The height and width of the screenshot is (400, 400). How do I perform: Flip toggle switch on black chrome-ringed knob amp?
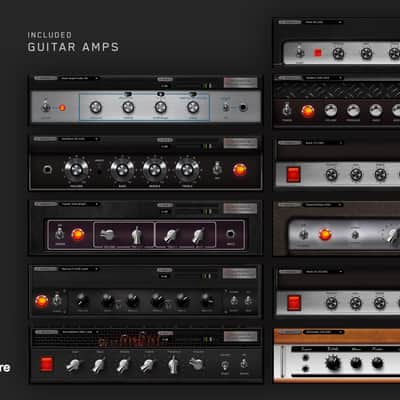(x=217, y=168)
